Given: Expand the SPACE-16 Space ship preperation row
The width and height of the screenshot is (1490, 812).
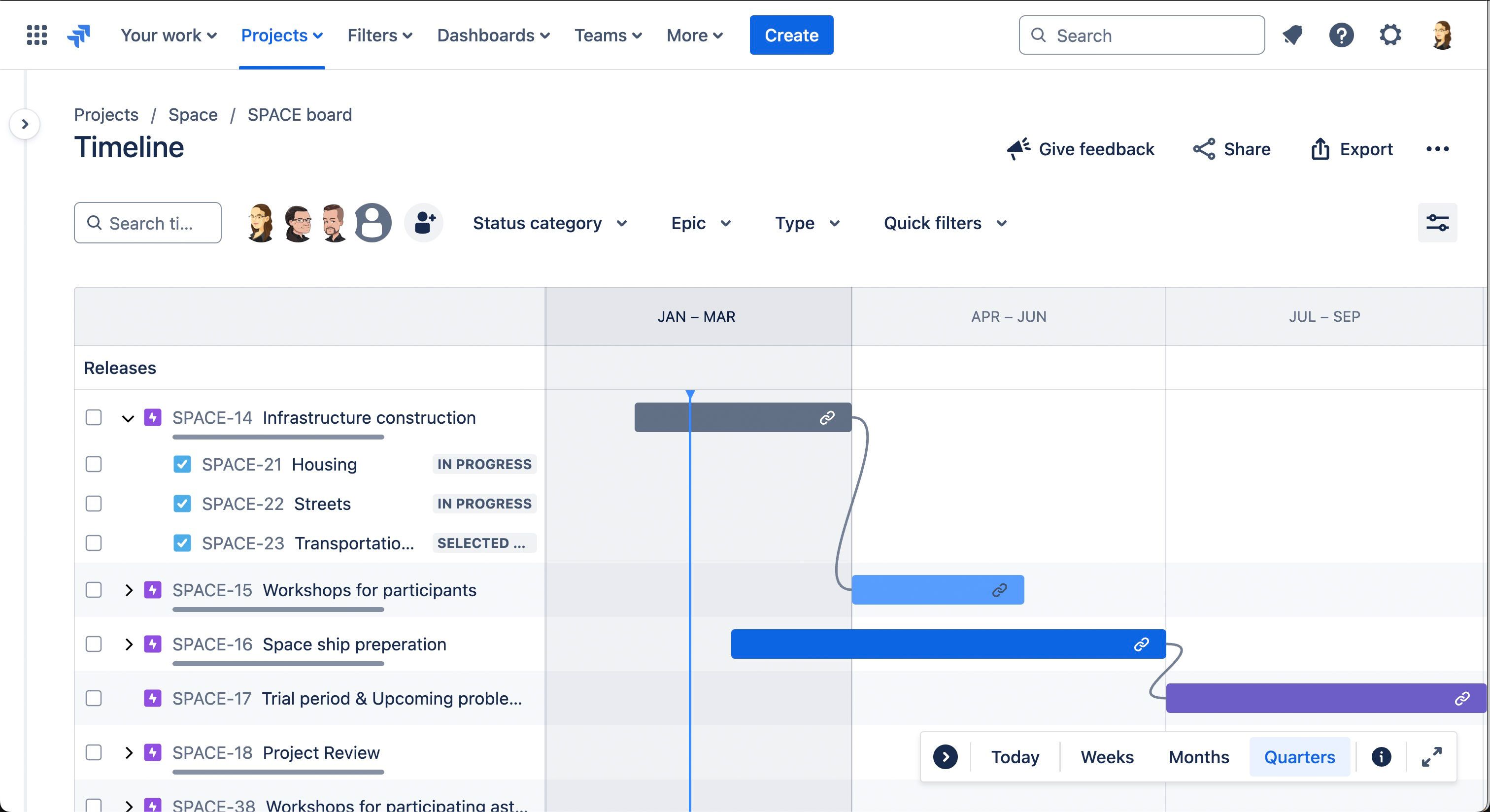Looking at the screenshot, I should pos(129,644).
